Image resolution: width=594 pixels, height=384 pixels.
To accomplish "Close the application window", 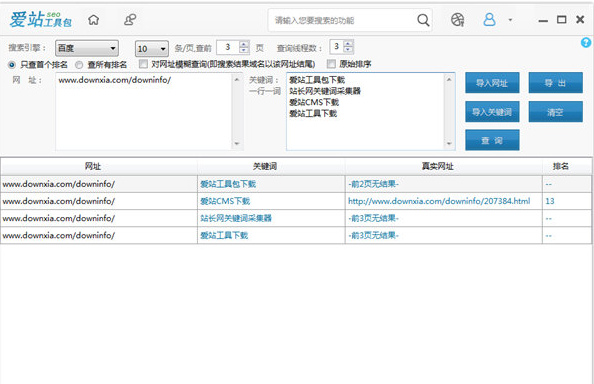I will click(580, 19).
